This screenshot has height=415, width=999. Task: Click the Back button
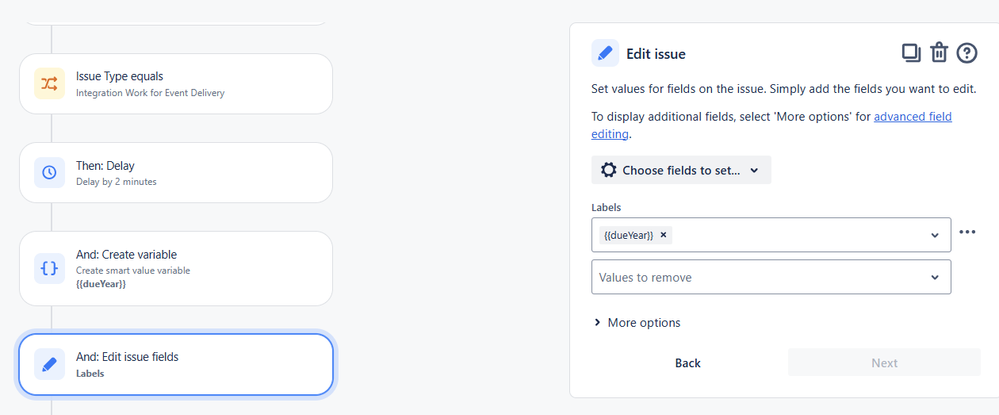[688, 363]
